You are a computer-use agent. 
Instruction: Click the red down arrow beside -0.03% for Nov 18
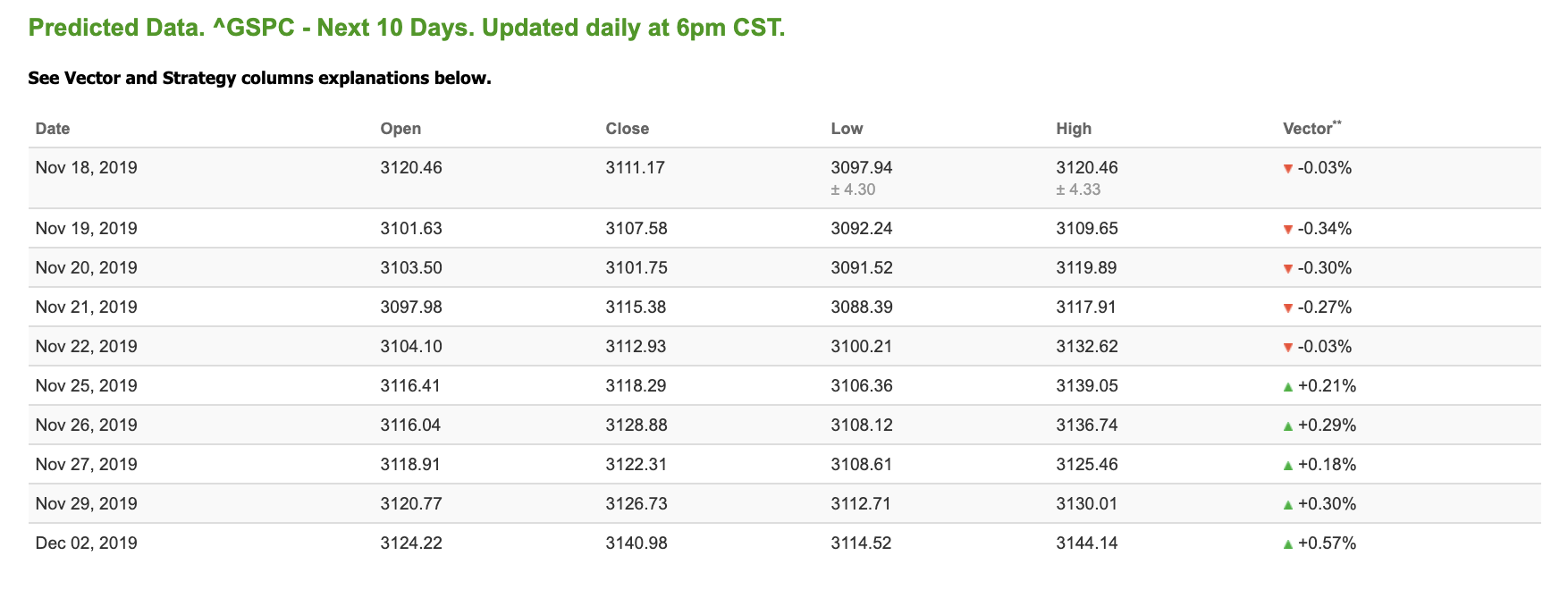click(x=1287, y=169)
